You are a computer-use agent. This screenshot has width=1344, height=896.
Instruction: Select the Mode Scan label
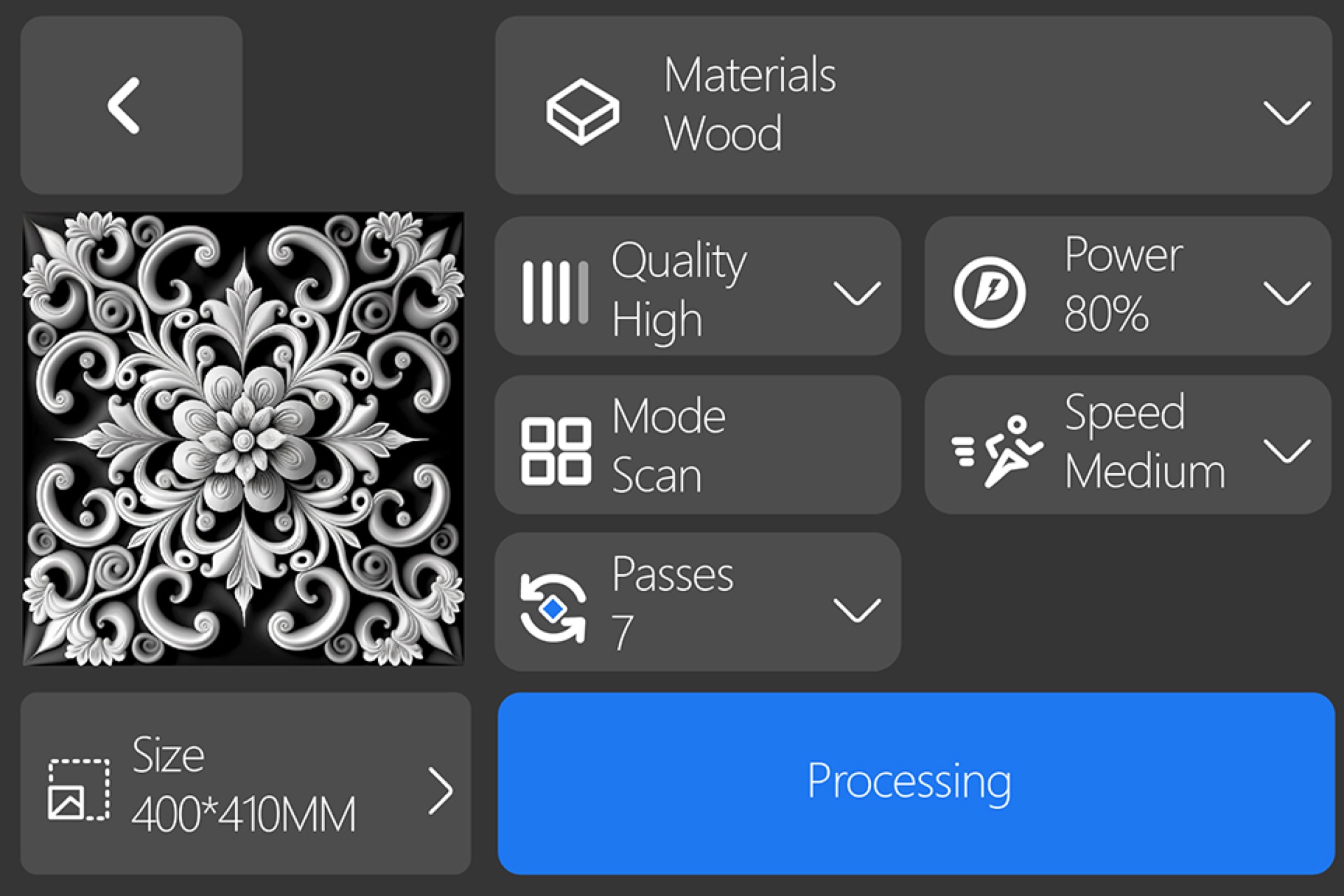[x=656, y=476]
